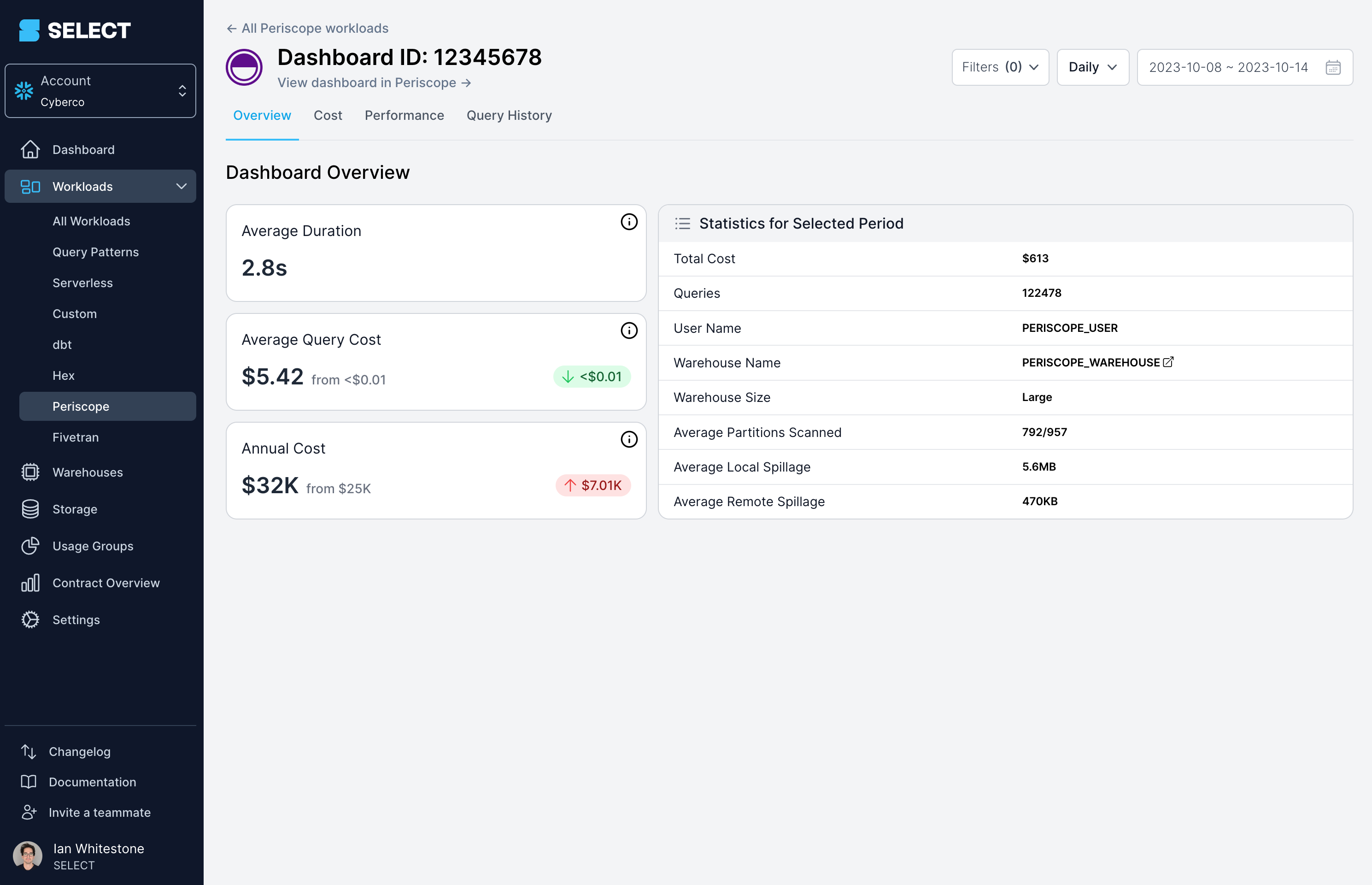Click the green <$0.01 change badge
Viewport: 1372px width, 885px height.
click(592, 377)
